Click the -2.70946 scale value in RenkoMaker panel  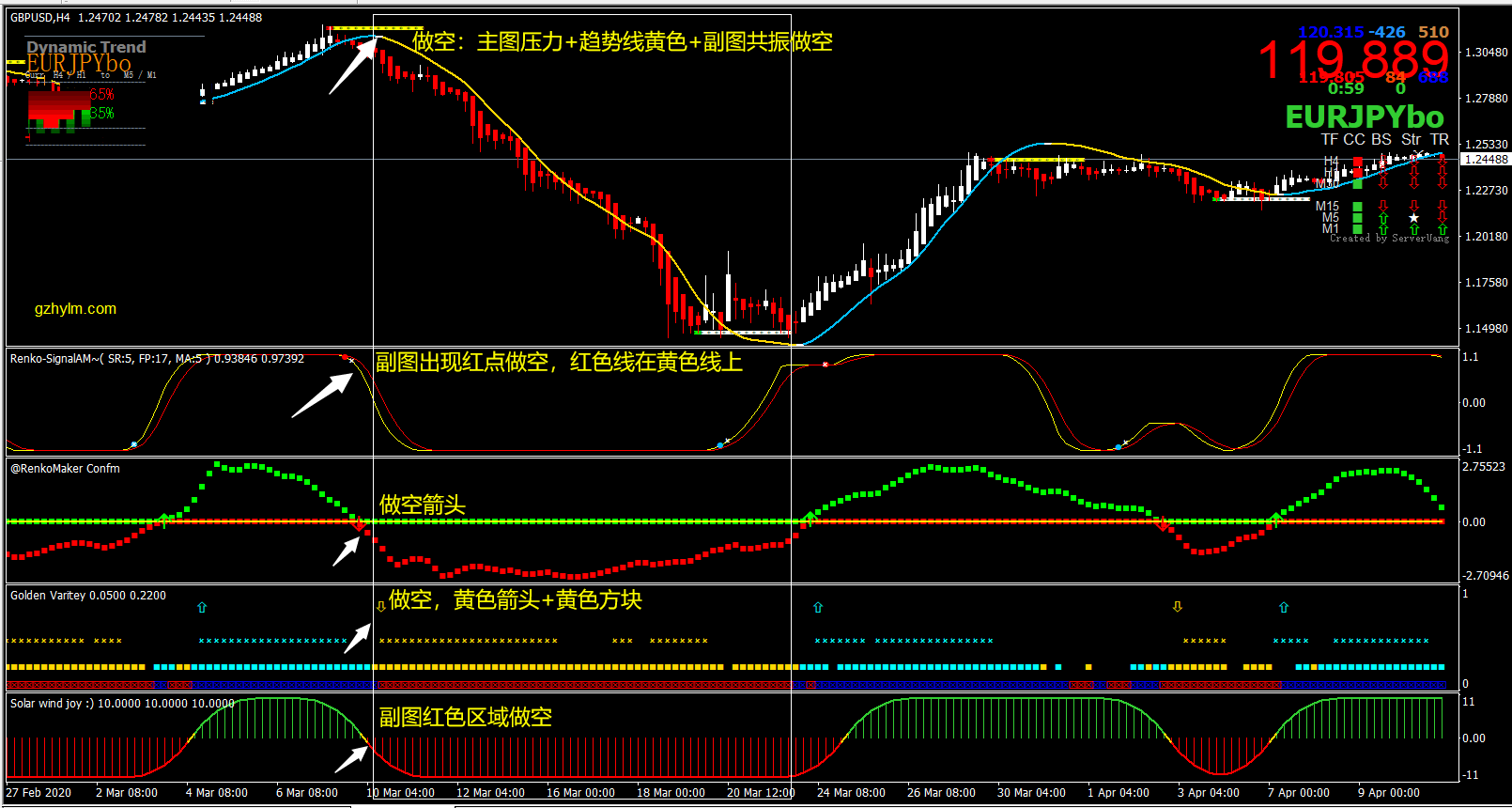(1486, 575)
